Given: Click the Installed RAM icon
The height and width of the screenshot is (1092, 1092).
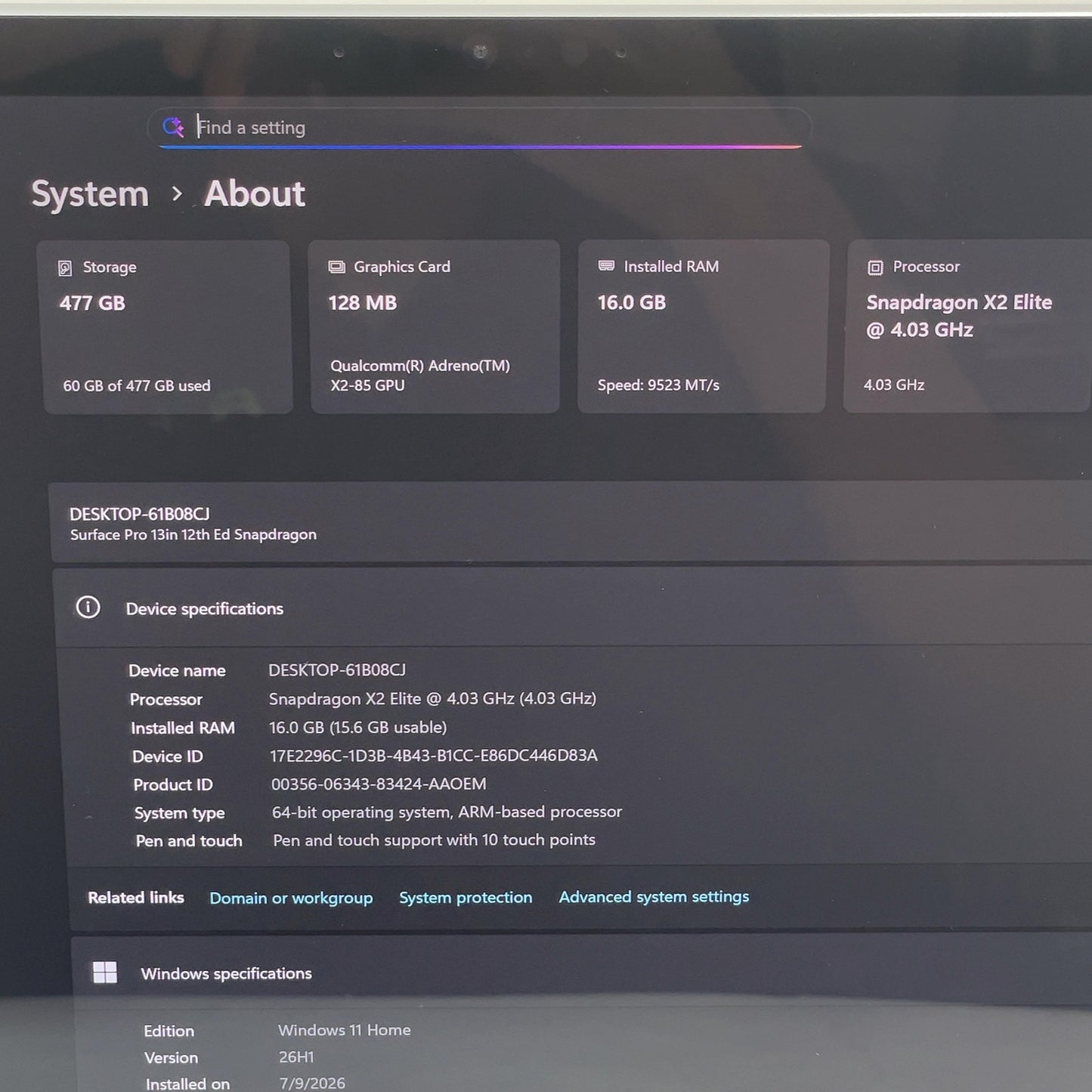Looking at the screenshot, I should point(606,266).
